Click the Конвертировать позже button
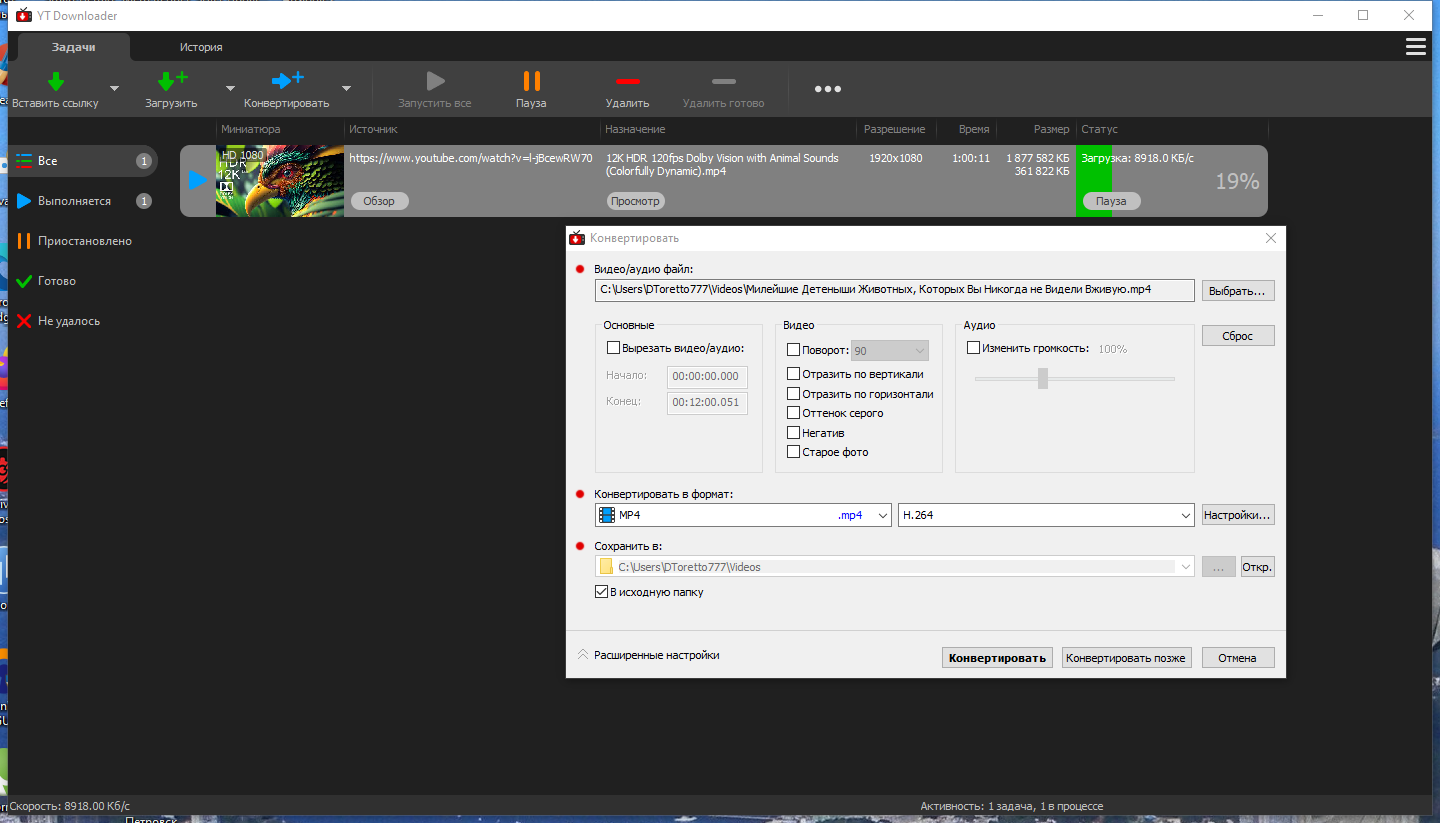The height and width of the screenshot is (823, 1440). click(x=1126, y=658)
